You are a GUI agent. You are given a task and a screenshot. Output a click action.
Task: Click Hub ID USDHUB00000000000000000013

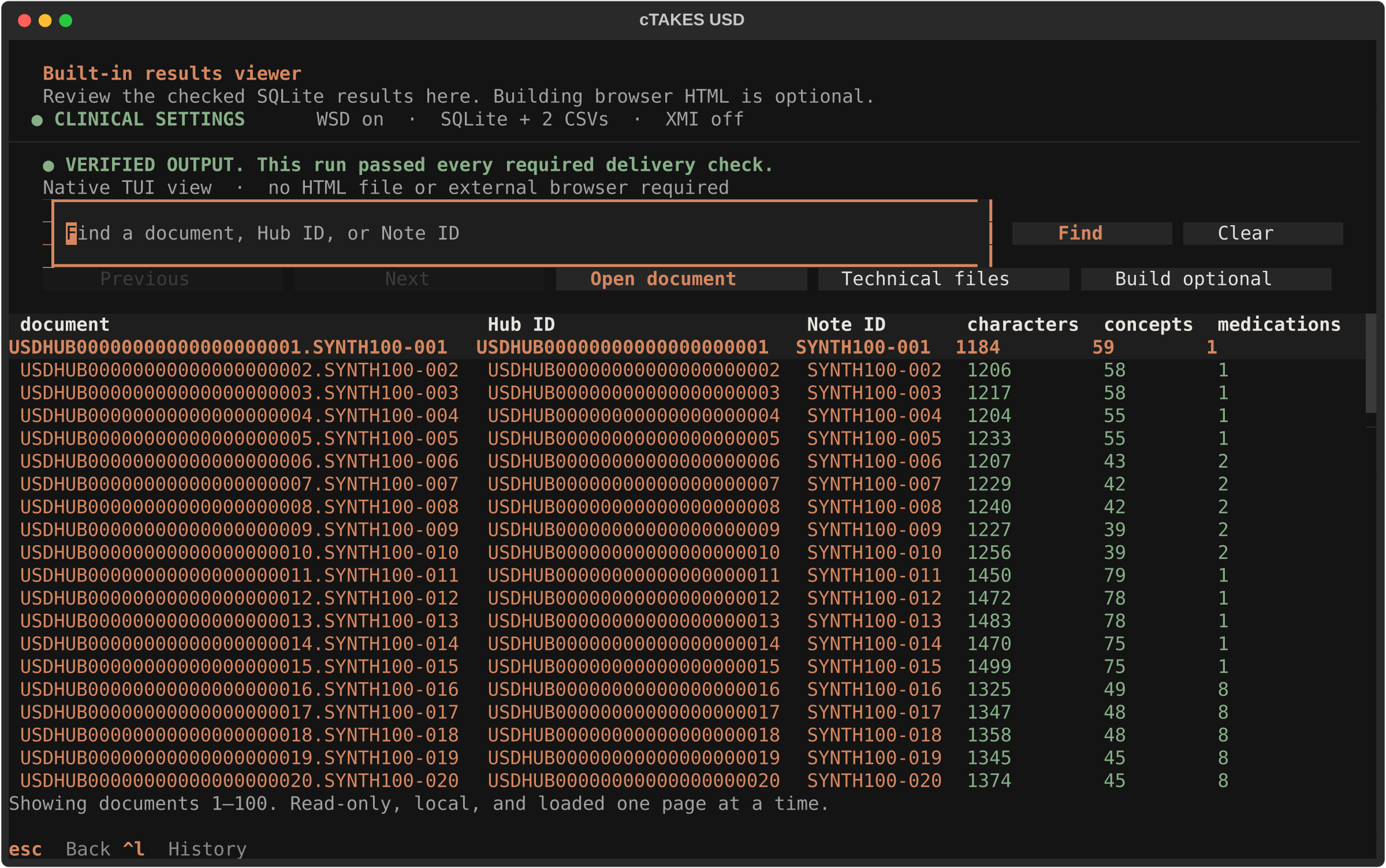(x=634, y=621)
